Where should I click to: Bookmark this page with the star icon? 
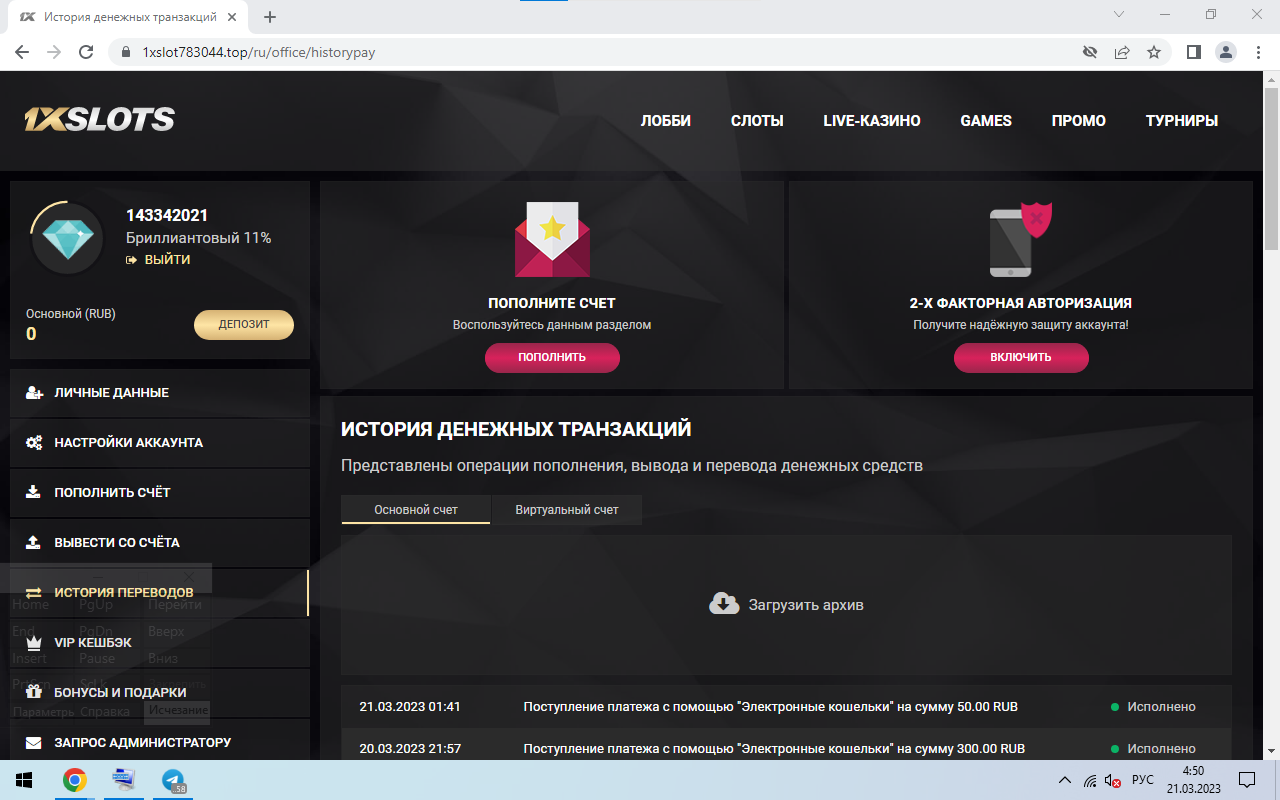tap(1154, 52)
